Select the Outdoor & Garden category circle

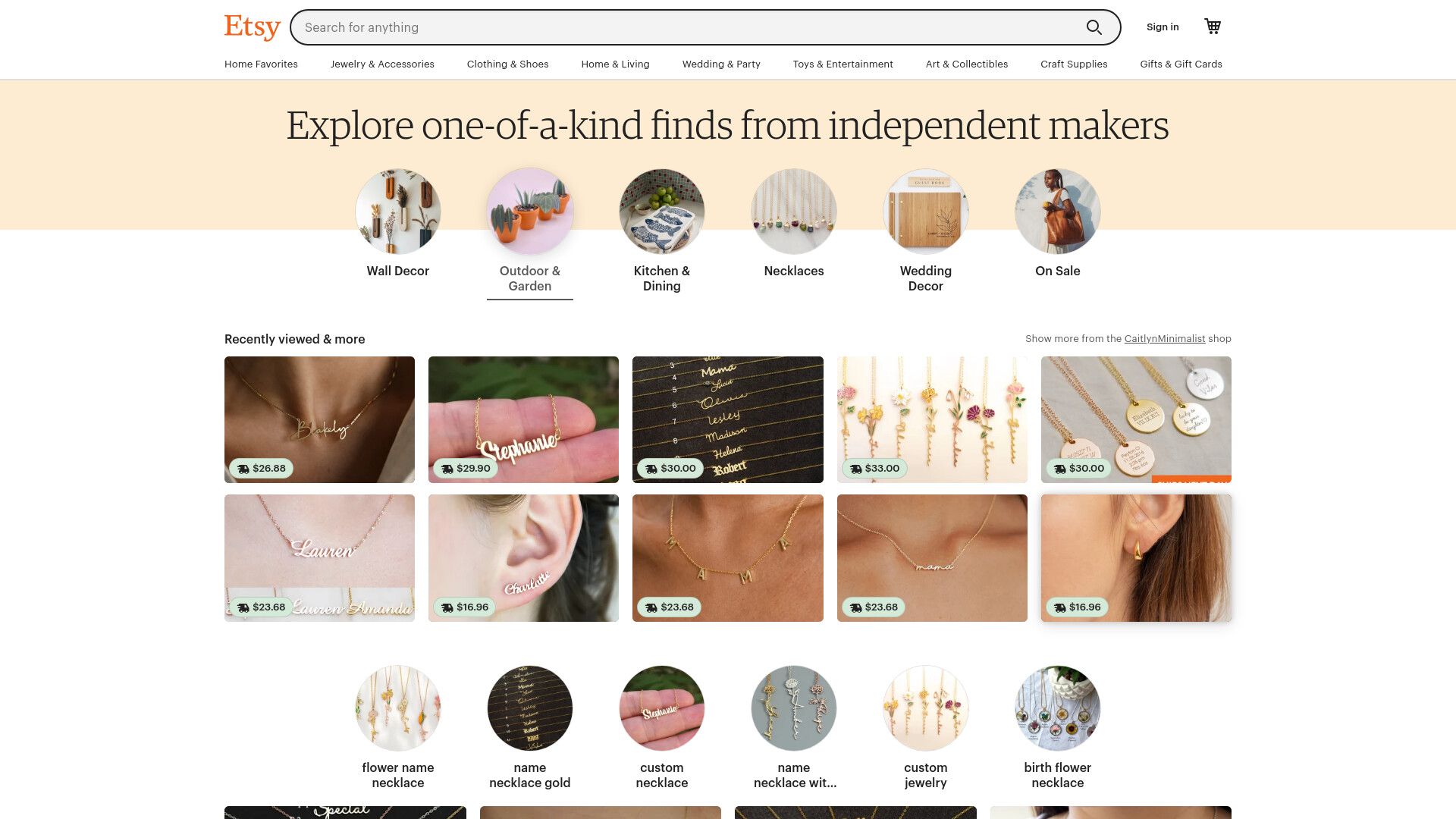click(x=530, y=212)
